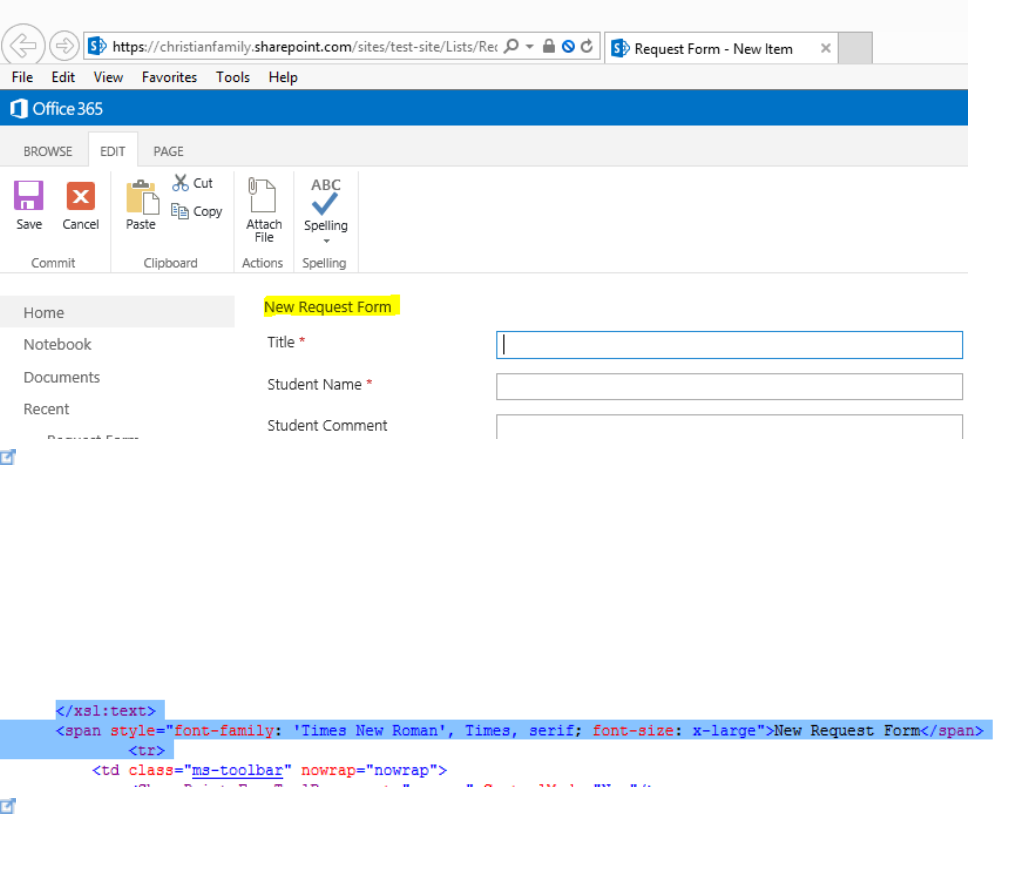Click the pop-out icon below the code snippet

tap(8, 806)
